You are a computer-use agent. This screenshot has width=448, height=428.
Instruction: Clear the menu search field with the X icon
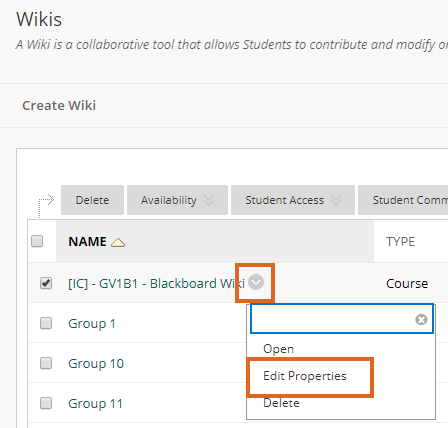point(421,319)
